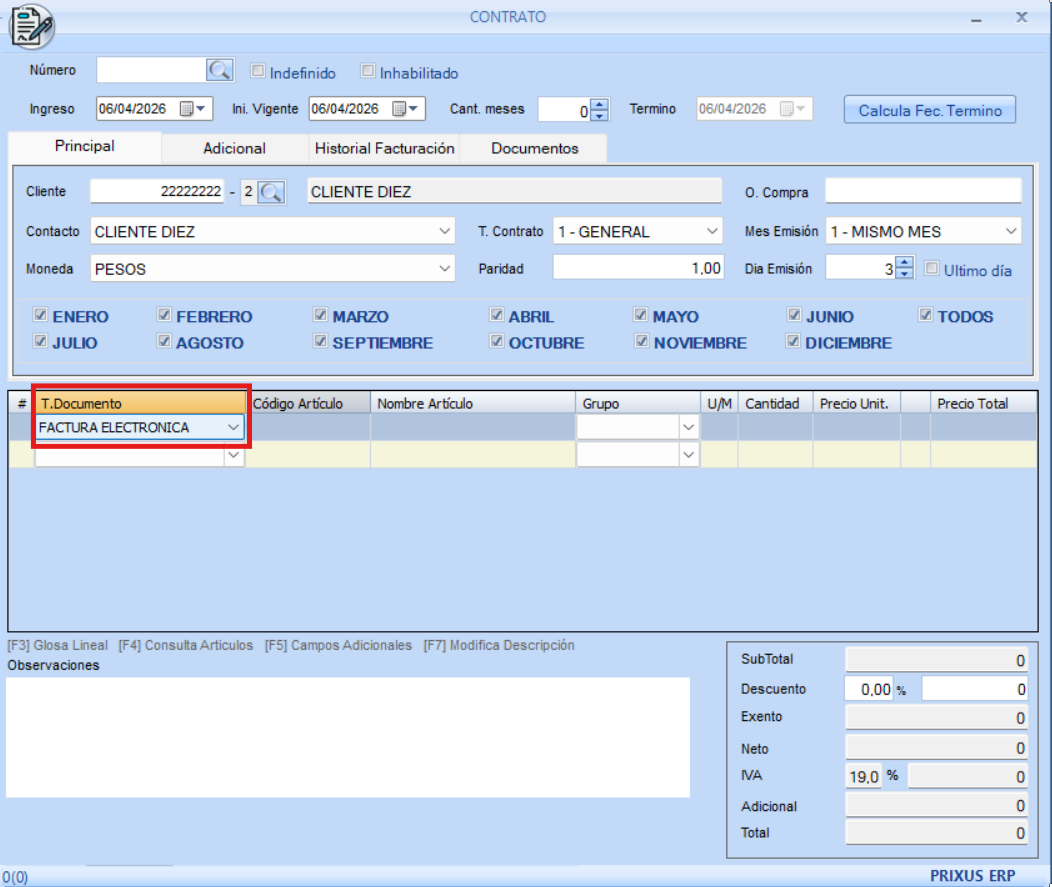Switch to the Adicional tab
The image size is (1052, 887).
click(234, 148)
